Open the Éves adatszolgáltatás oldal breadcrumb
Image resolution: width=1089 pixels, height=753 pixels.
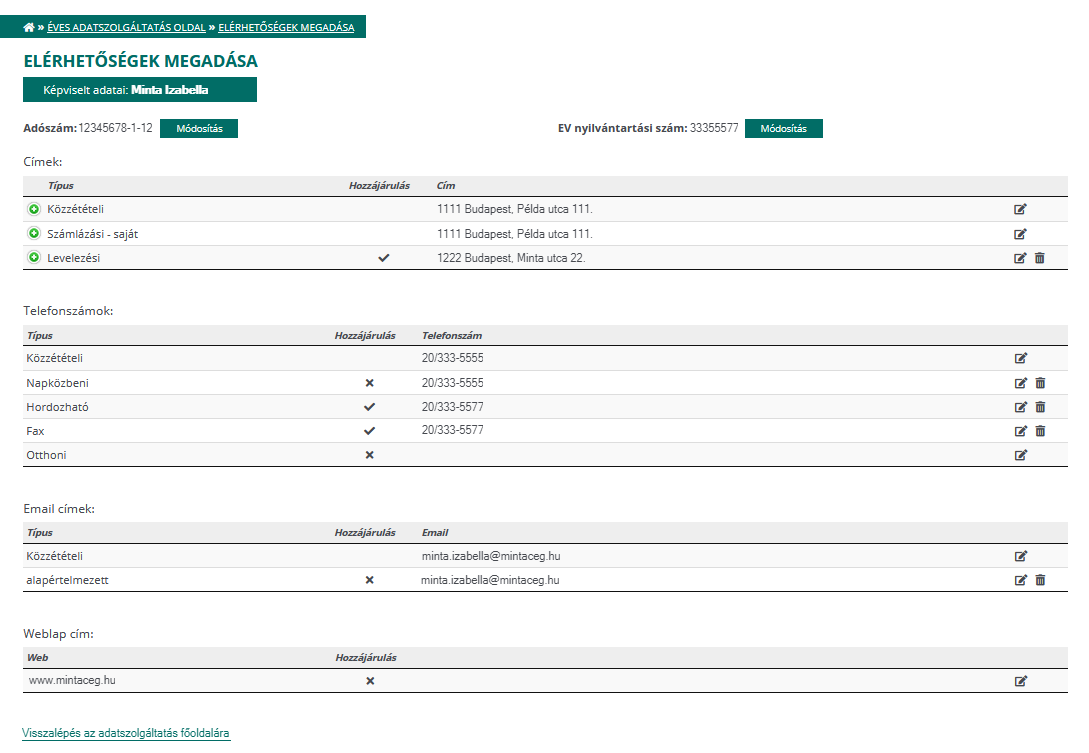coord(126,27)
